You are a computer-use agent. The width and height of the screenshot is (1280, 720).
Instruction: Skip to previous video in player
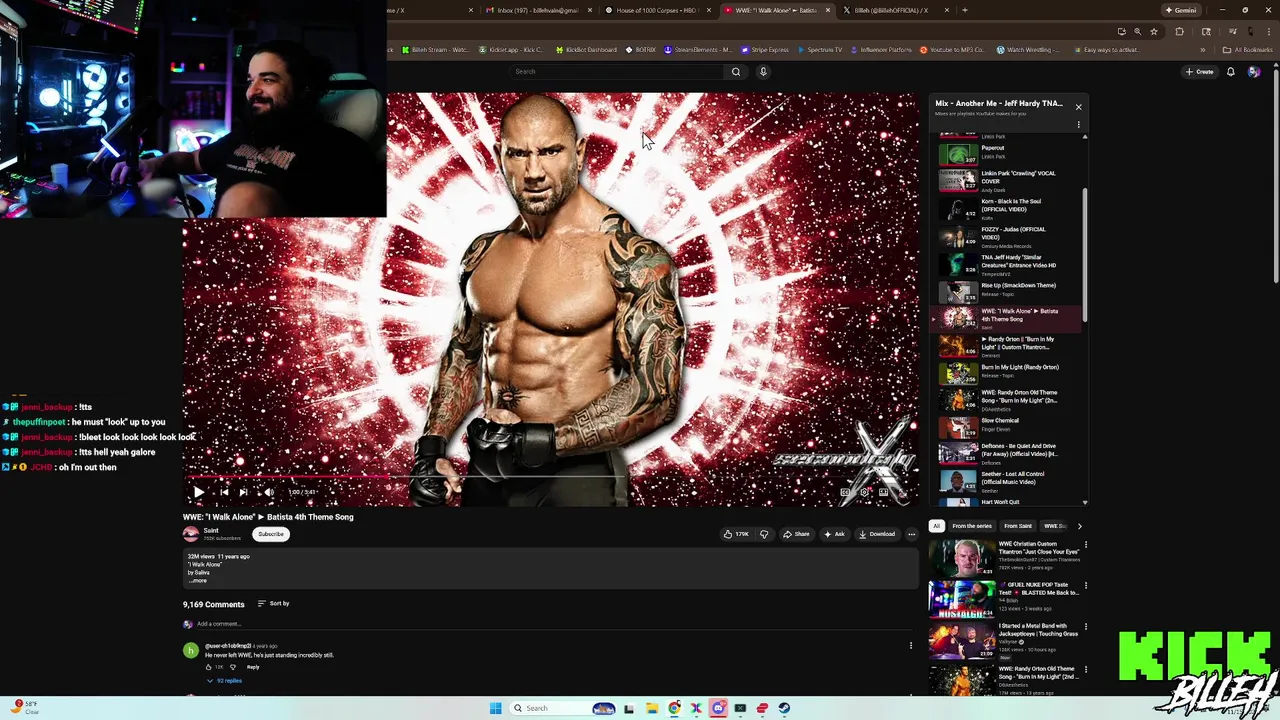223,492
